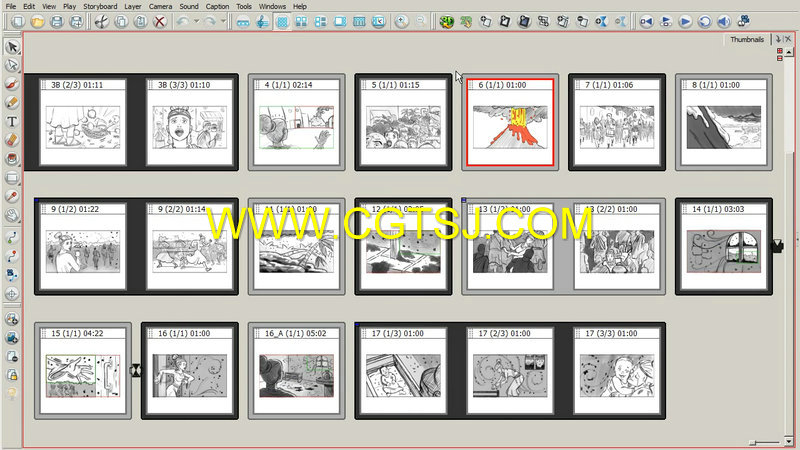Click the vertical scrollbar up arrow
The height and width of the screenshot is (450, 800).
pos(789,52)
